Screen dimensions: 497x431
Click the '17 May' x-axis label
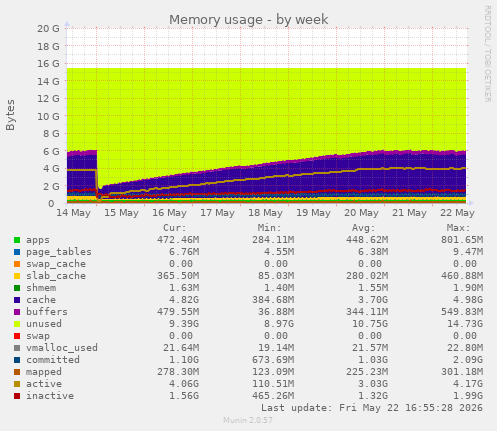coord(217,213)
